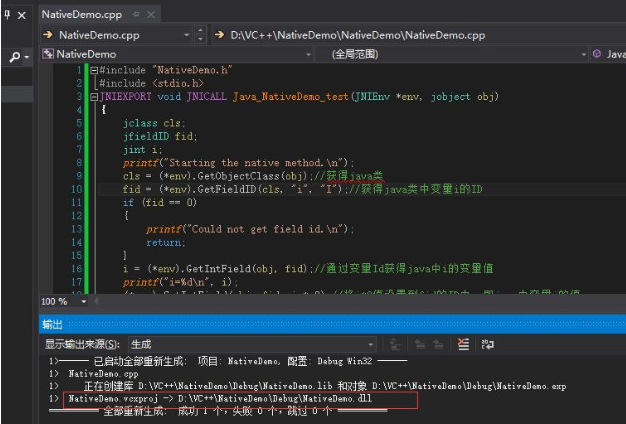Collapse the #include block on line 1
The width and height of the screenshot is (626, 424).
[x=94, y=70]
